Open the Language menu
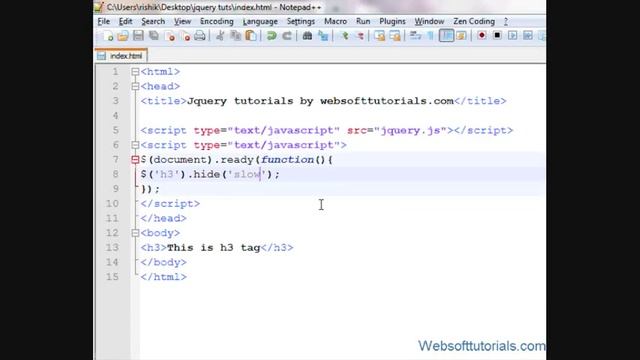640x360 pixels. click(260, 21)
